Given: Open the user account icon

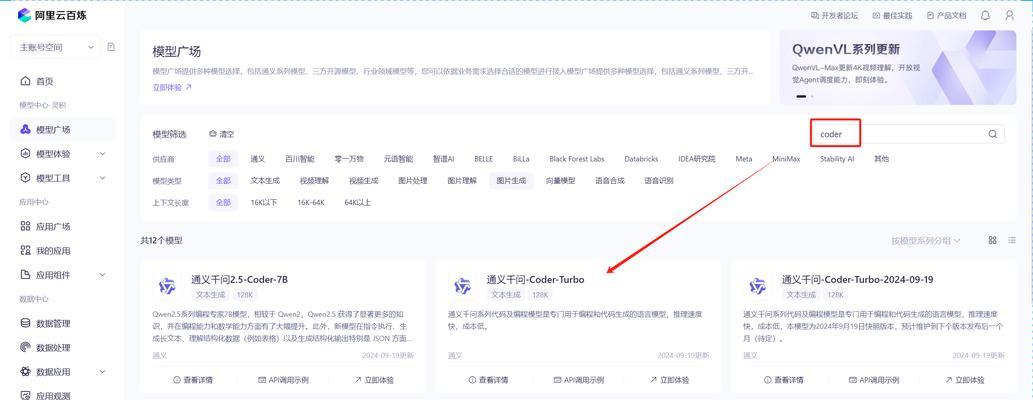Looking at the screenshot, I should tap(1009, 15).
